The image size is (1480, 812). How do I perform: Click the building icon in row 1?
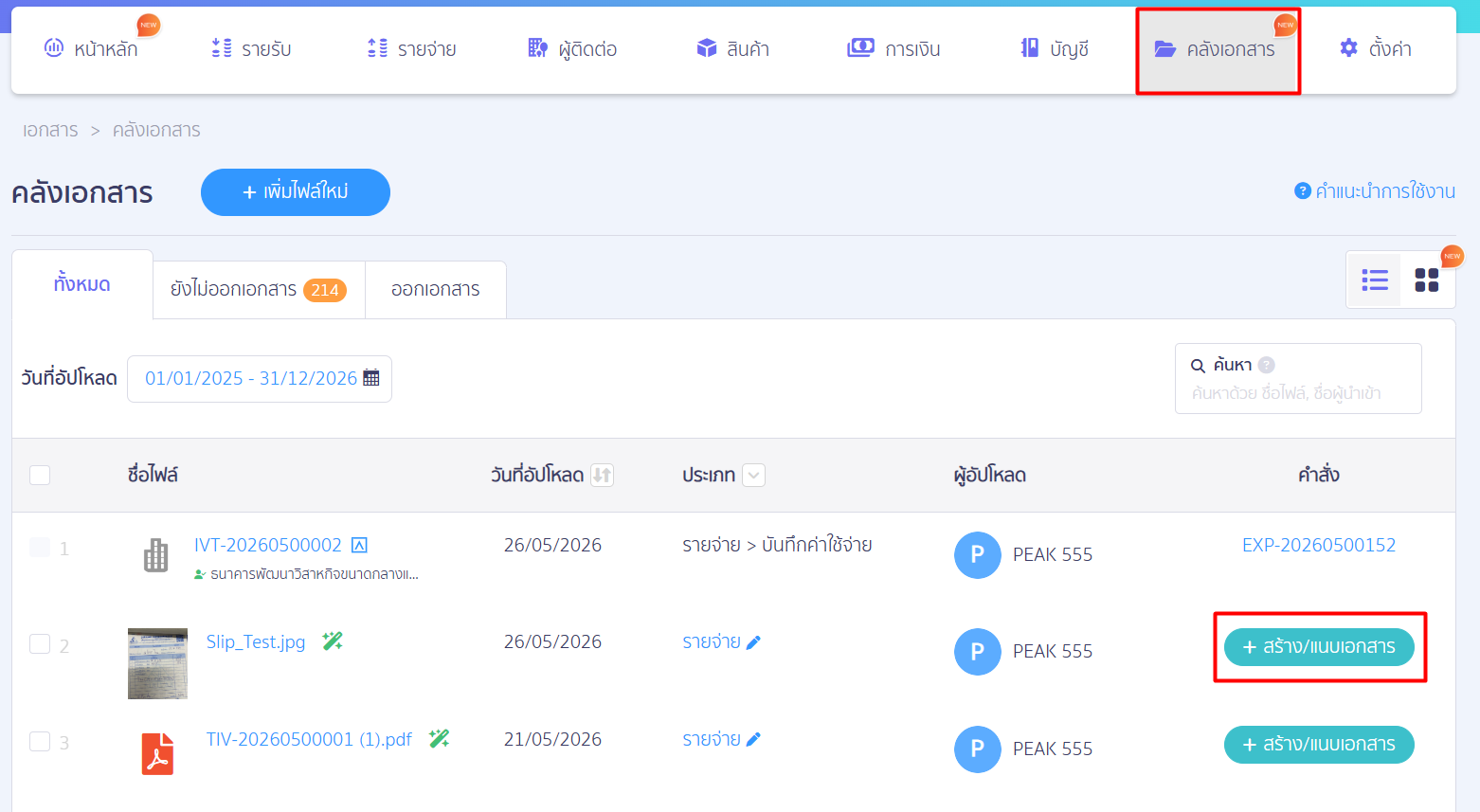(156, 555)
